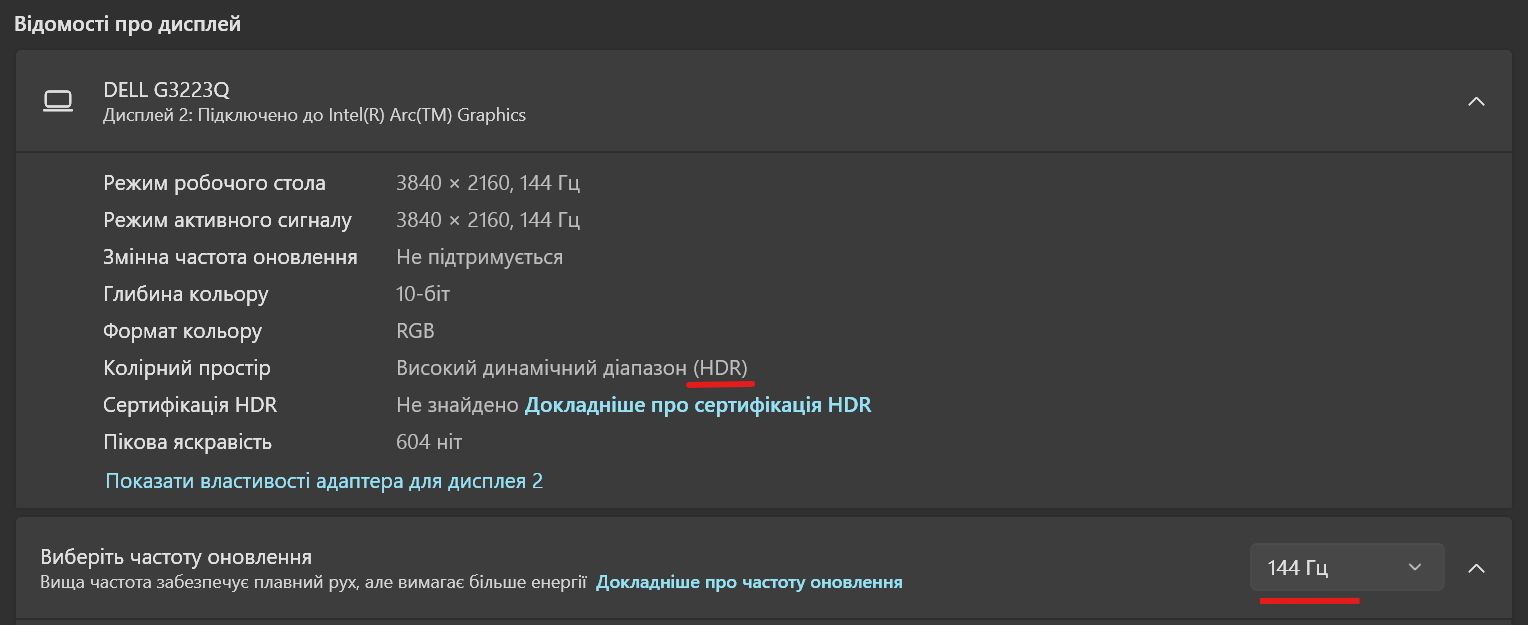The height and width of the screenshot is (625, 1528).
Task: Open the 144 Гц refresh rate dropdown
Action: [x=1346, y=567]
